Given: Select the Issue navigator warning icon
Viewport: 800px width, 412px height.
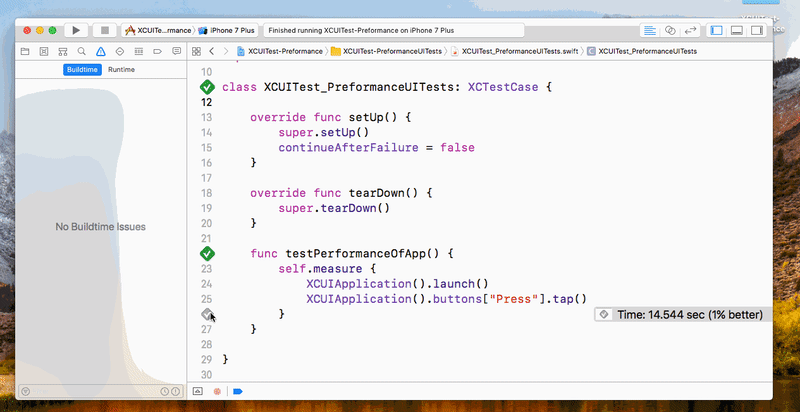Looking at the screenshot, I should [101, 51].
